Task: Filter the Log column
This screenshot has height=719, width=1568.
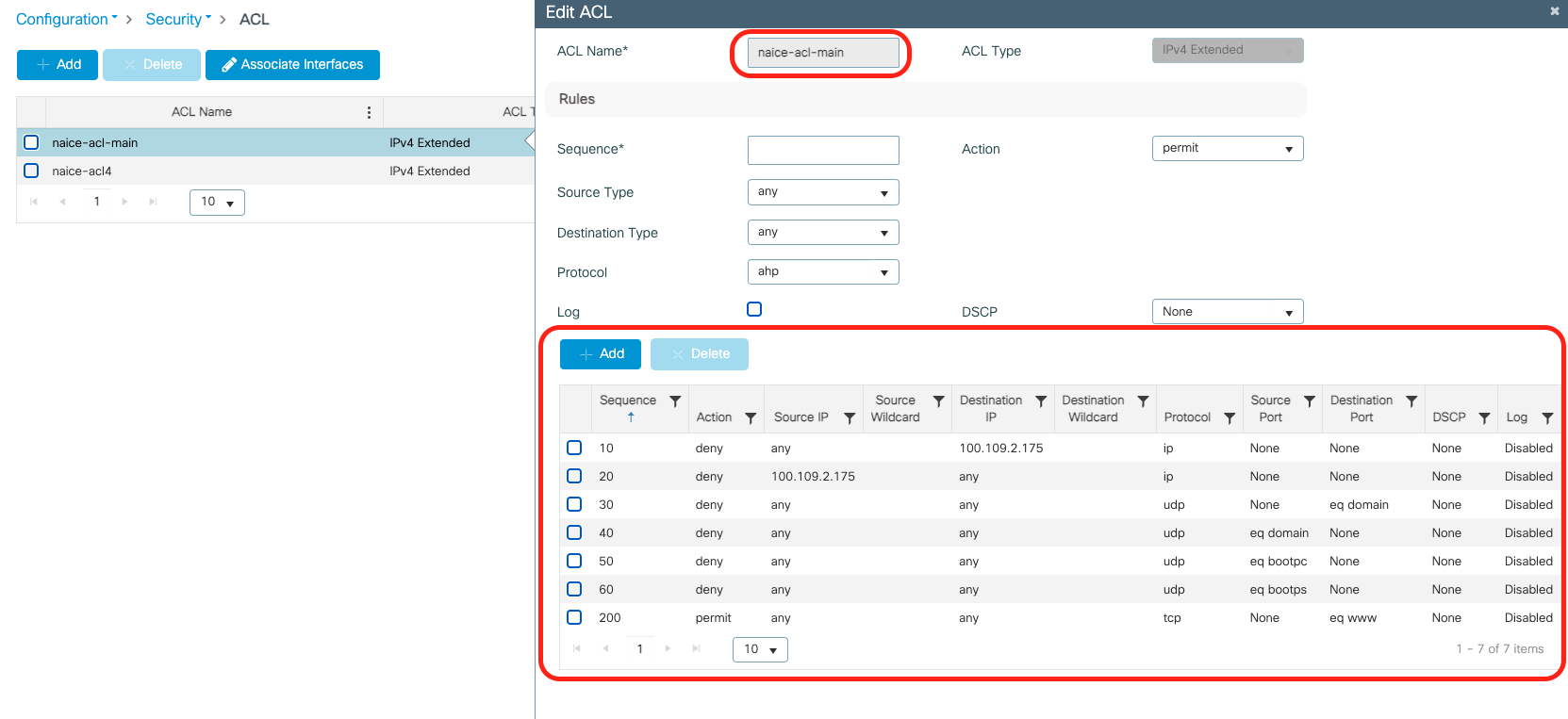Action: [1547, 418]
